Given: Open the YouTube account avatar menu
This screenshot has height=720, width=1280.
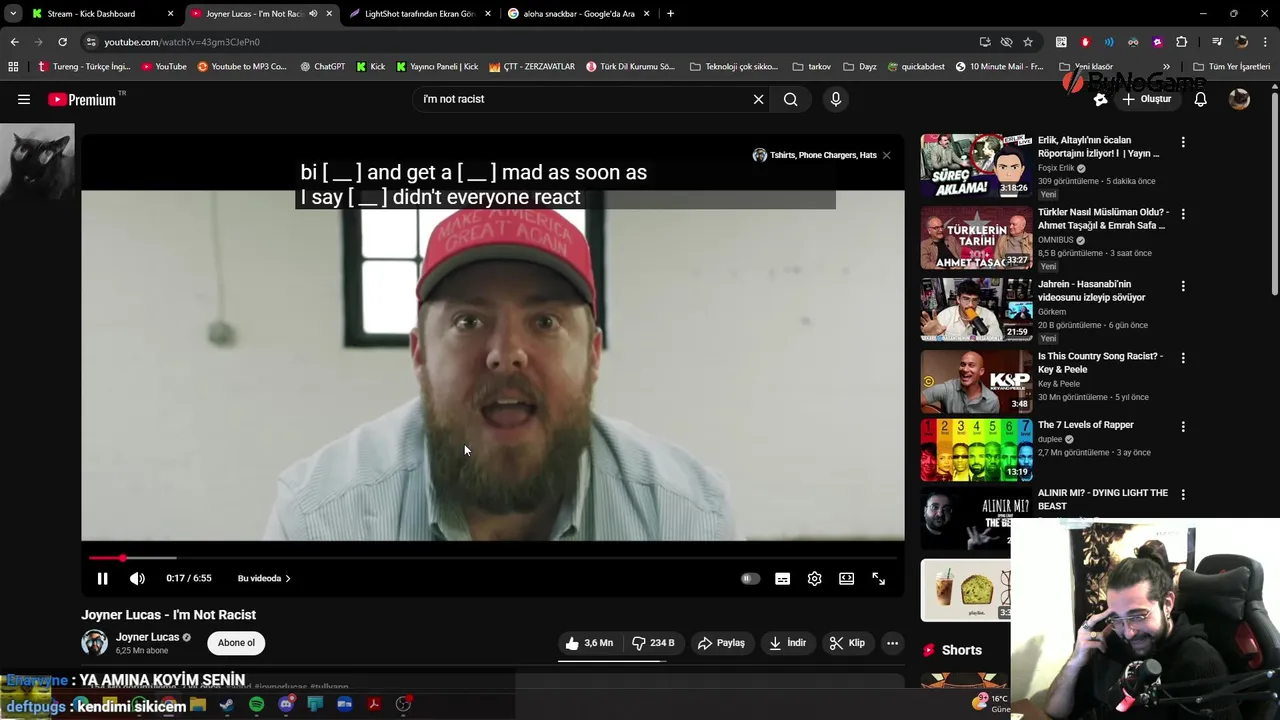Looking at the screenshot, I should (x=1239, y=99).
